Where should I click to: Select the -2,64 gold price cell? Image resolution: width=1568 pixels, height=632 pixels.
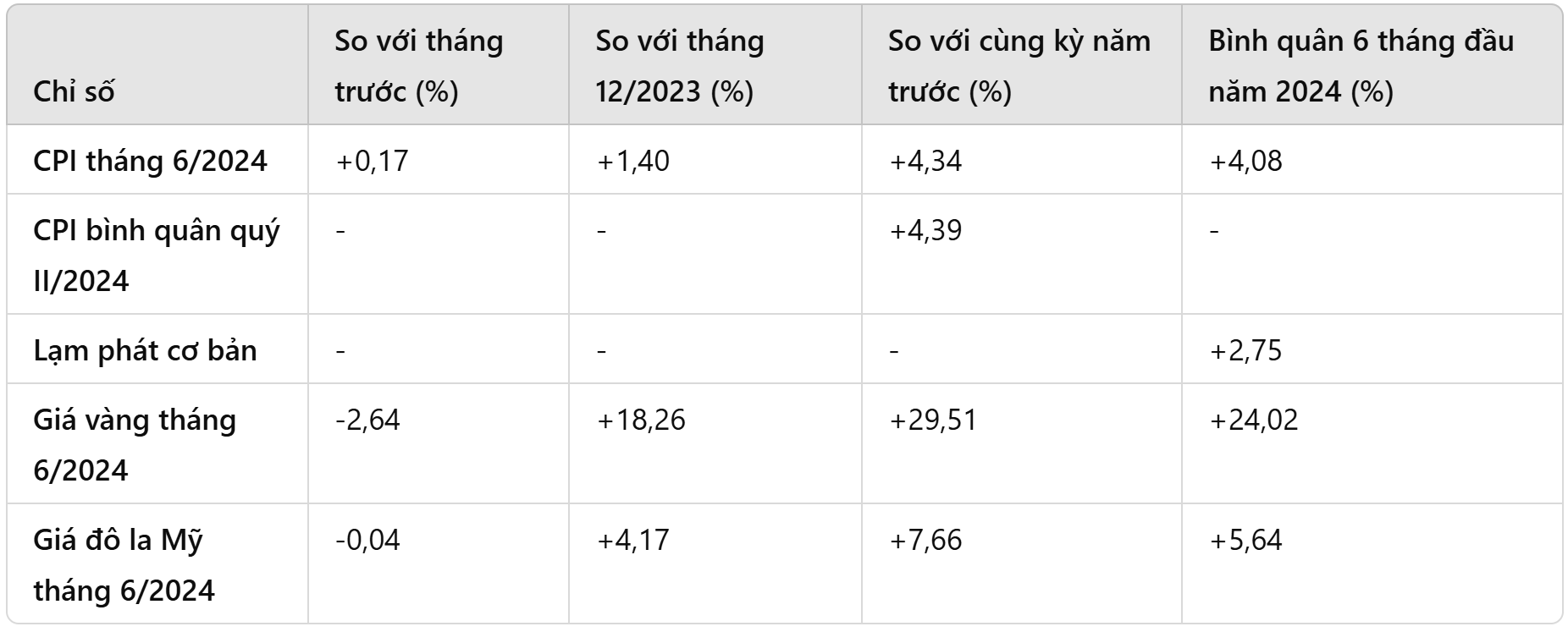[x=367, y=420]
